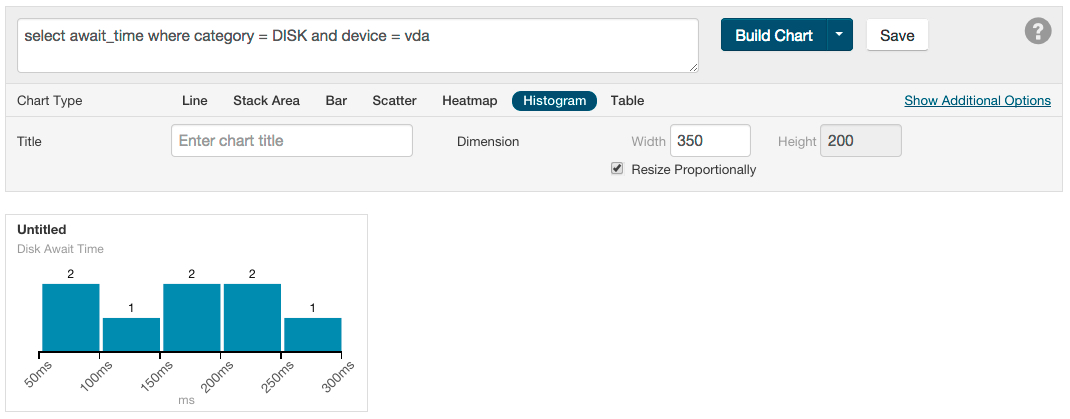The image size is (1070, 419).
Task: Click the Height dimension field
Action: (x=860, y=141)
